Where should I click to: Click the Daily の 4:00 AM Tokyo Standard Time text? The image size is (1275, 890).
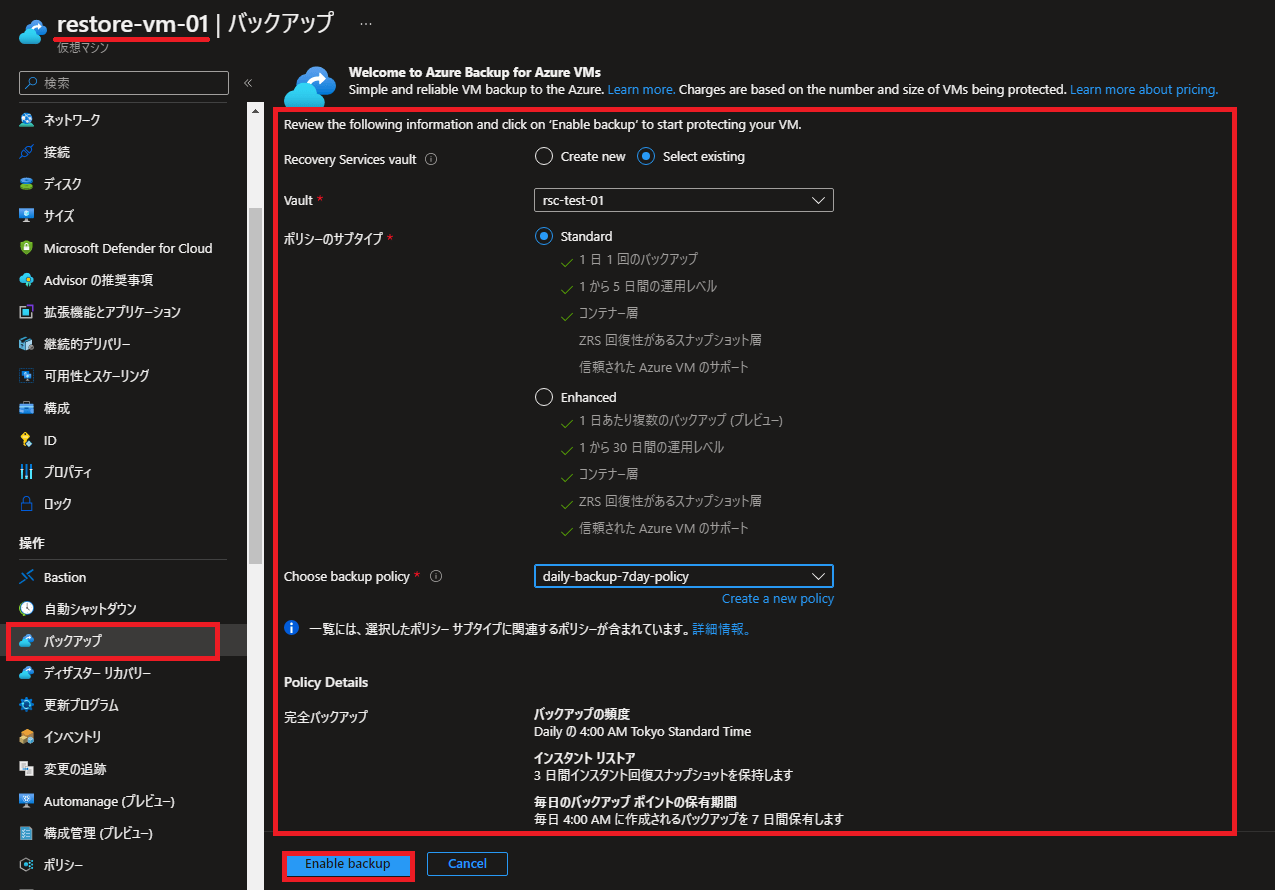(x=643, y=731)
